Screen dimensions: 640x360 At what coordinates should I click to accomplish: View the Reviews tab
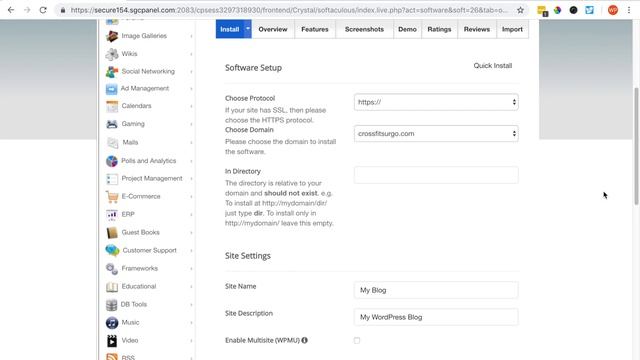pyautogui.click(x=477, y=29)
